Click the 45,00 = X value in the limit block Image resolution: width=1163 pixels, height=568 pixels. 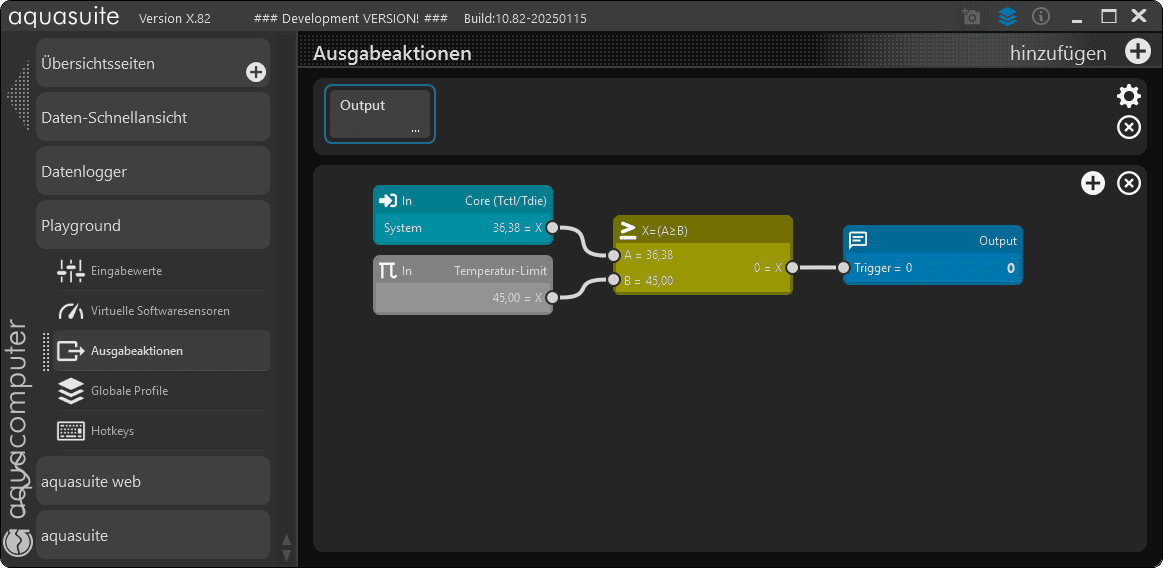517,298
